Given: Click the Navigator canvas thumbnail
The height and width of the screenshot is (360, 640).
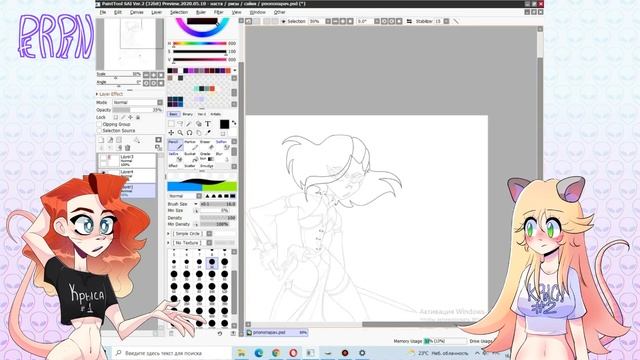Looking at the screenshot, I should click(x=130, y=44).
